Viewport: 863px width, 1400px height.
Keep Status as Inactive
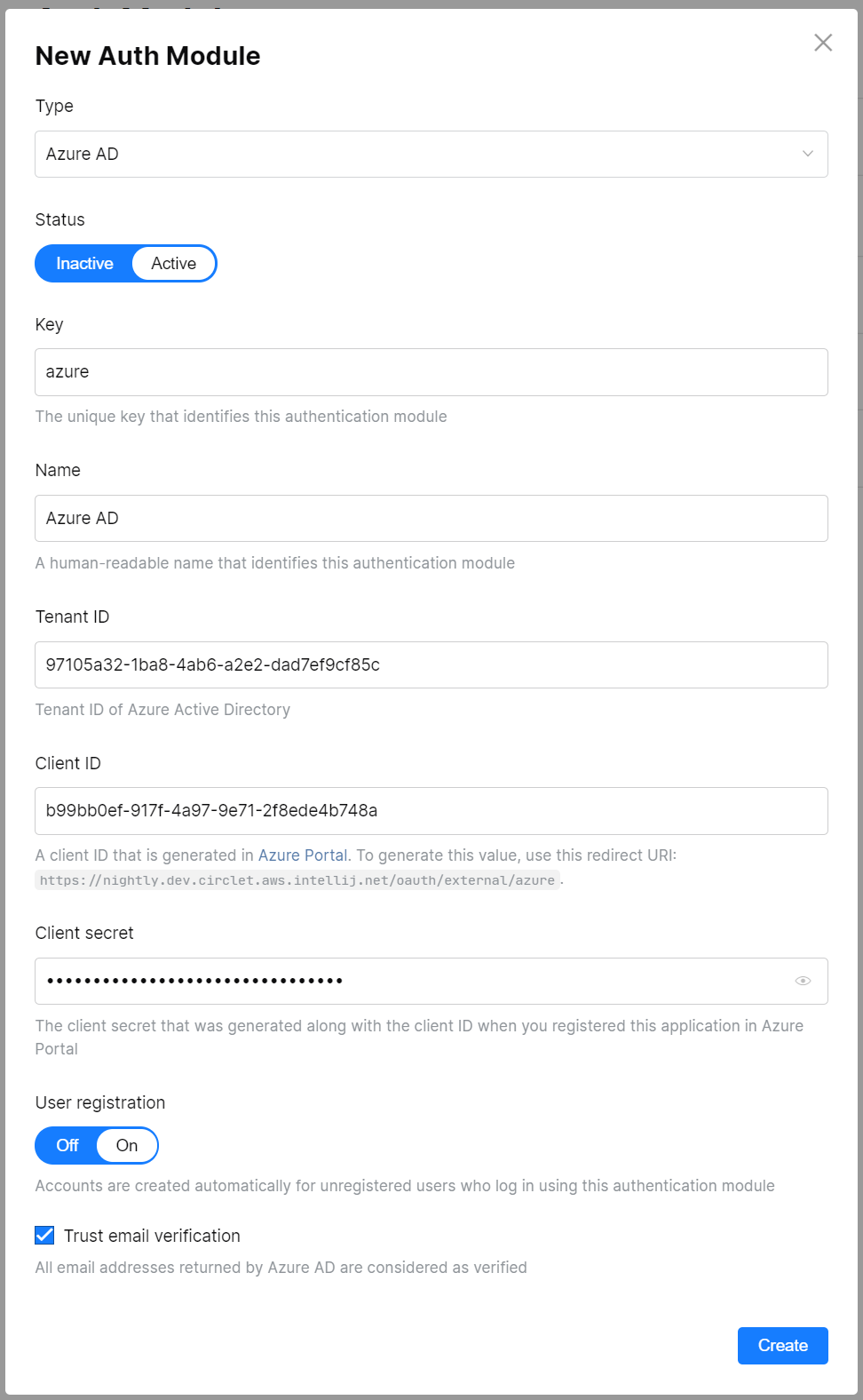click(x=84, y=263)
